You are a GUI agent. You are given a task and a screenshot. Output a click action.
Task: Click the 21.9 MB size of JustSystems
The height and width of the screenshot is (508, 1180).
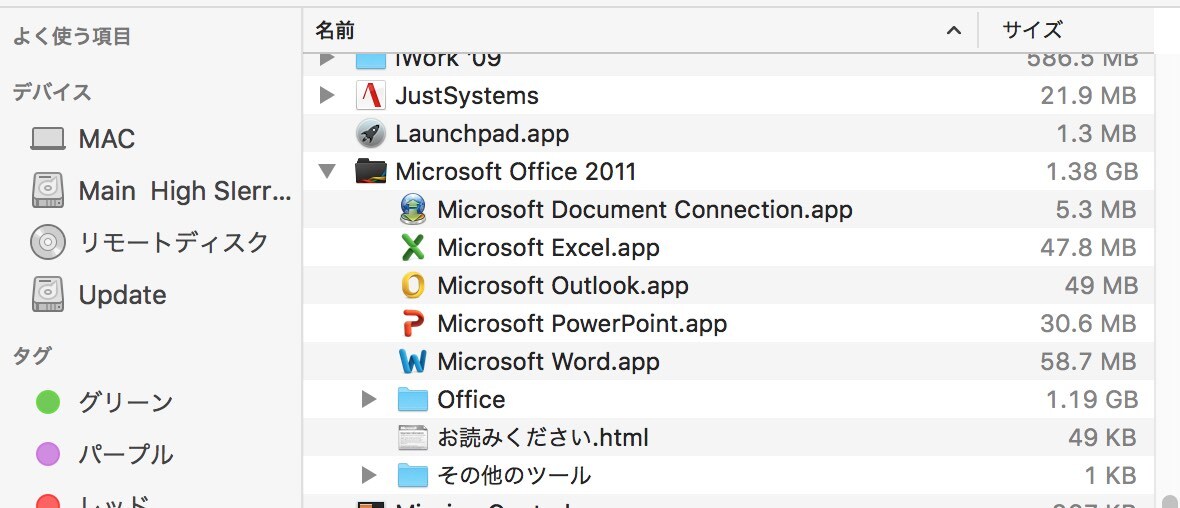[1088, 96]
